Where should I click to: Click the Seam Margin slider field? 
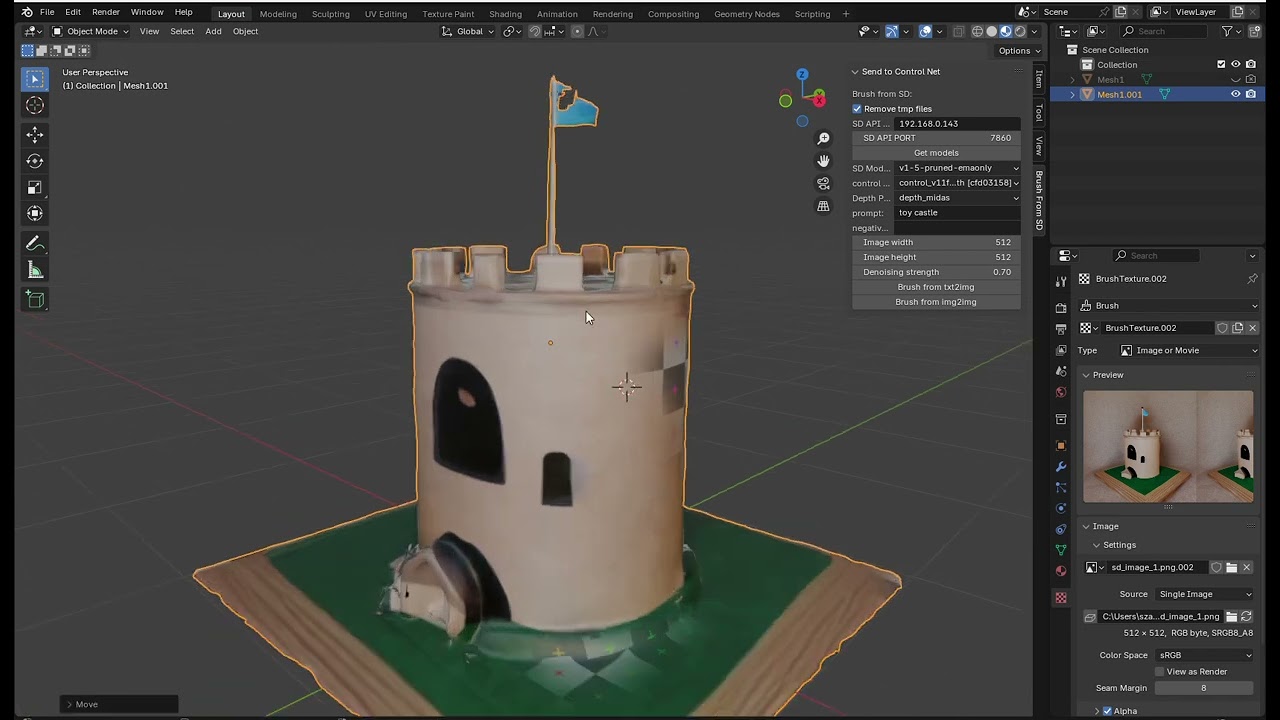[x=1204, y=688]
